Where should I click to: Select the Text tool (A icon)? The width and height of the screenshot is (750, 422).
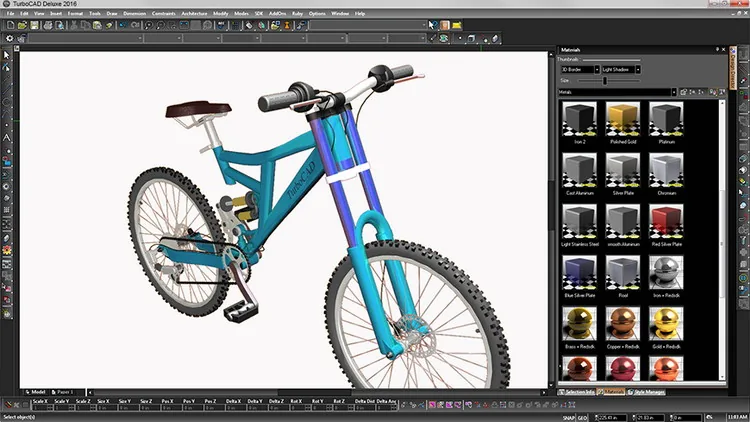[6, 138]
